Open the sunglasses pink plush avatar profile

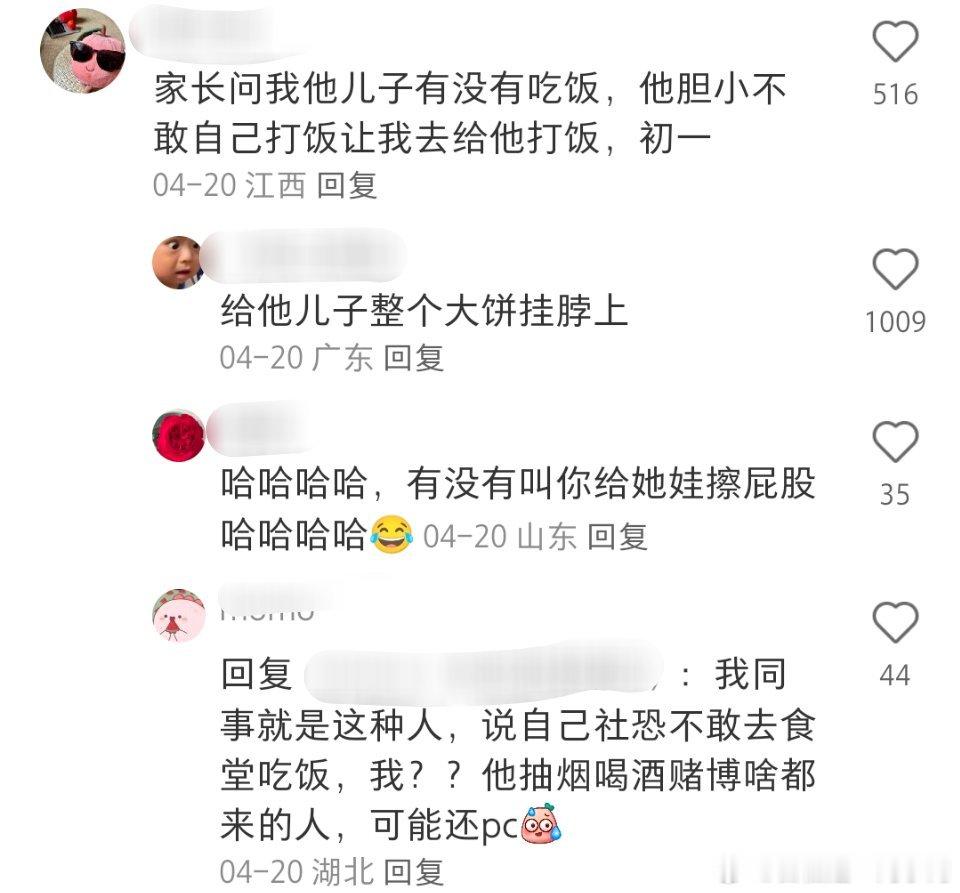83,51
